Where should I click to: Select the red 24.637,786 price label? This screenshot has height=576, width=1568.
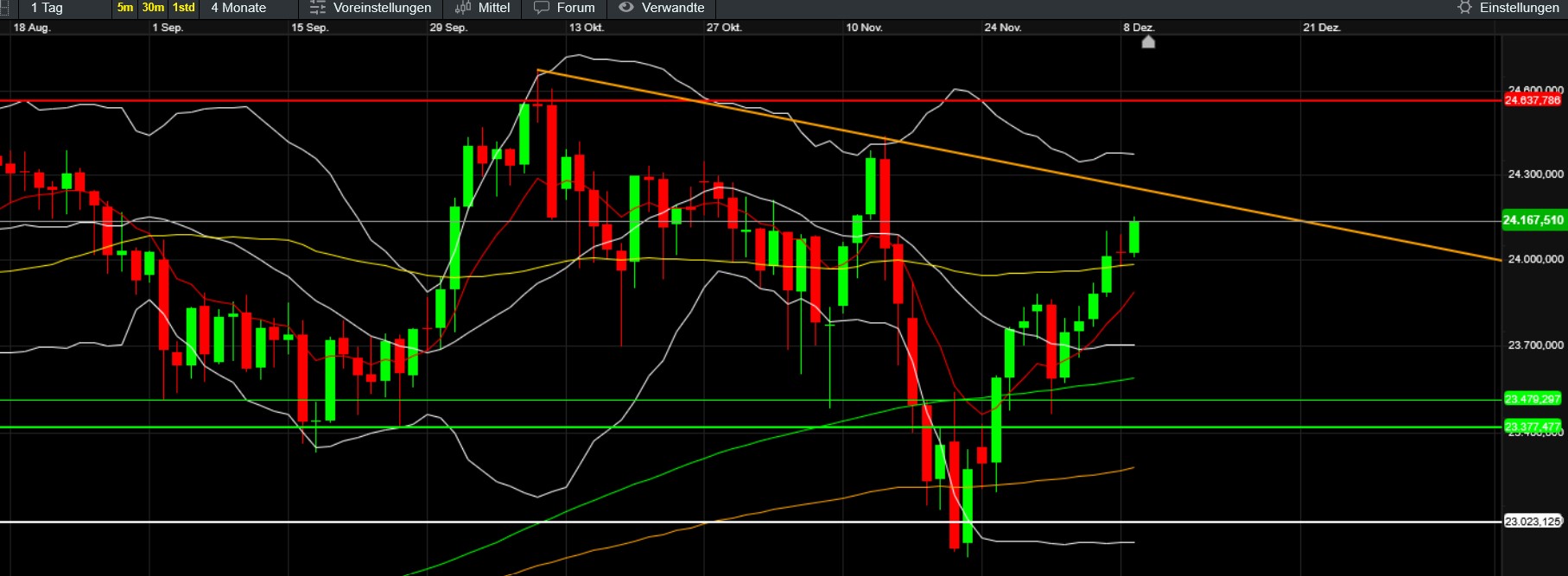[x=1533, y=100]
